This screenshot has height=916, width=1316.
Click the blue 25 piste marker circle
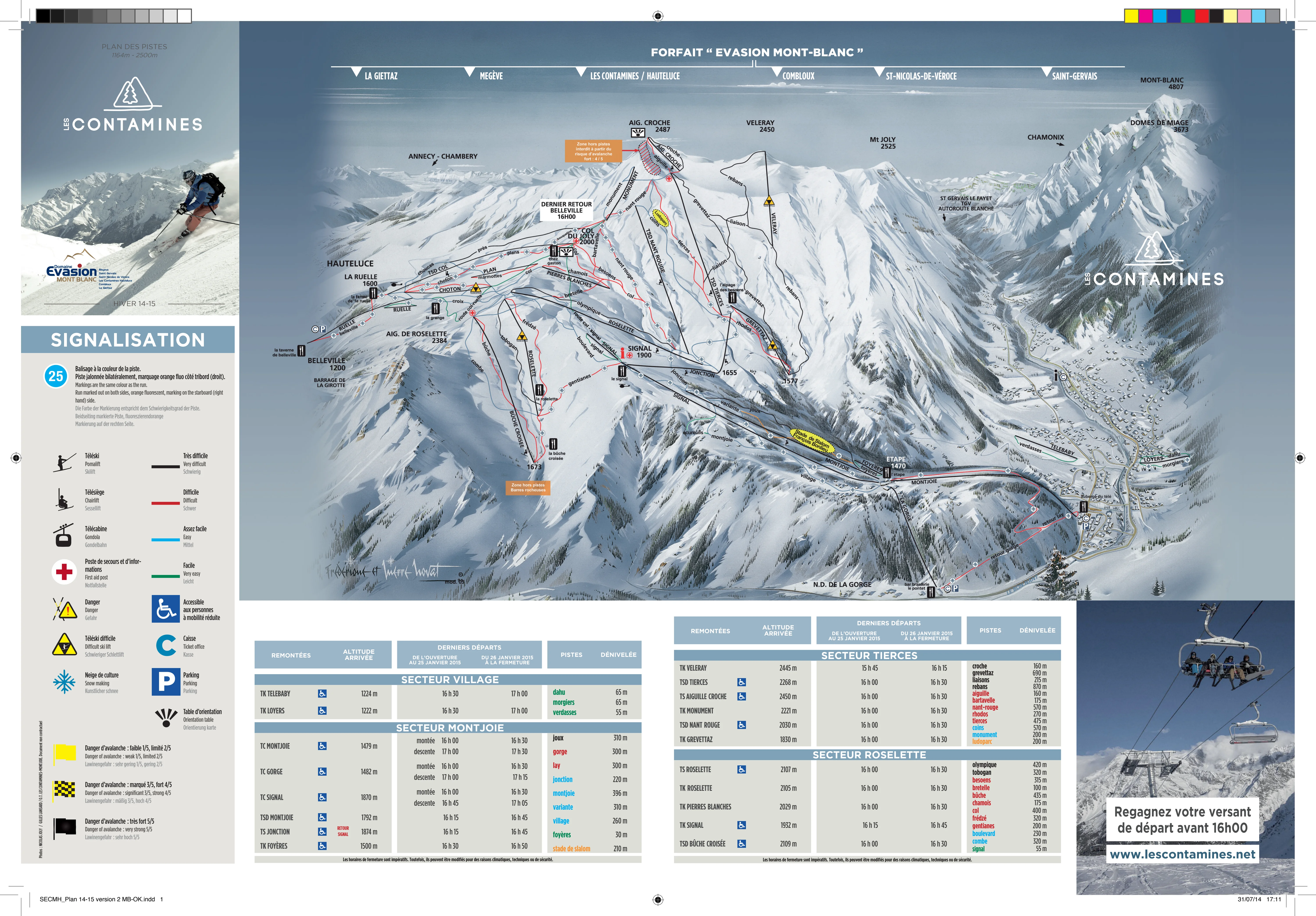pyautogui.click(x=55, y=376)
